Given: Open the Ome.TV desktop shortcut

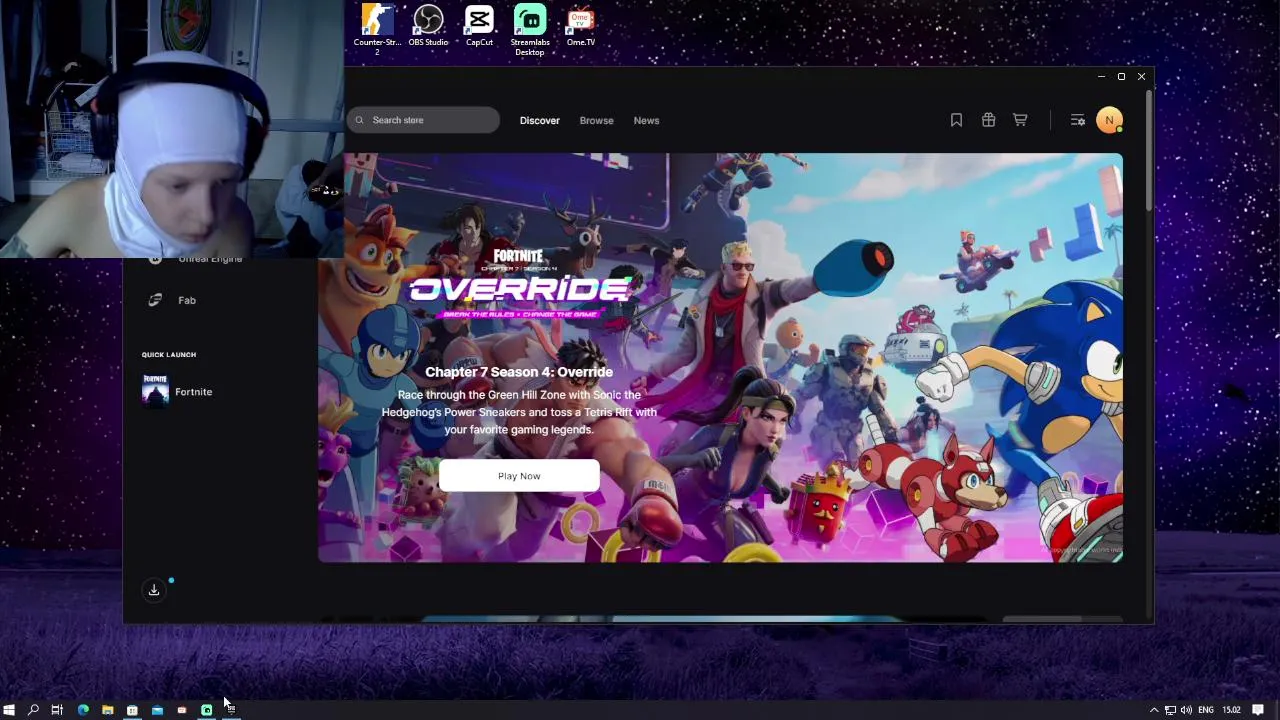Looking at the screenshot, I should tap(581, 26).
